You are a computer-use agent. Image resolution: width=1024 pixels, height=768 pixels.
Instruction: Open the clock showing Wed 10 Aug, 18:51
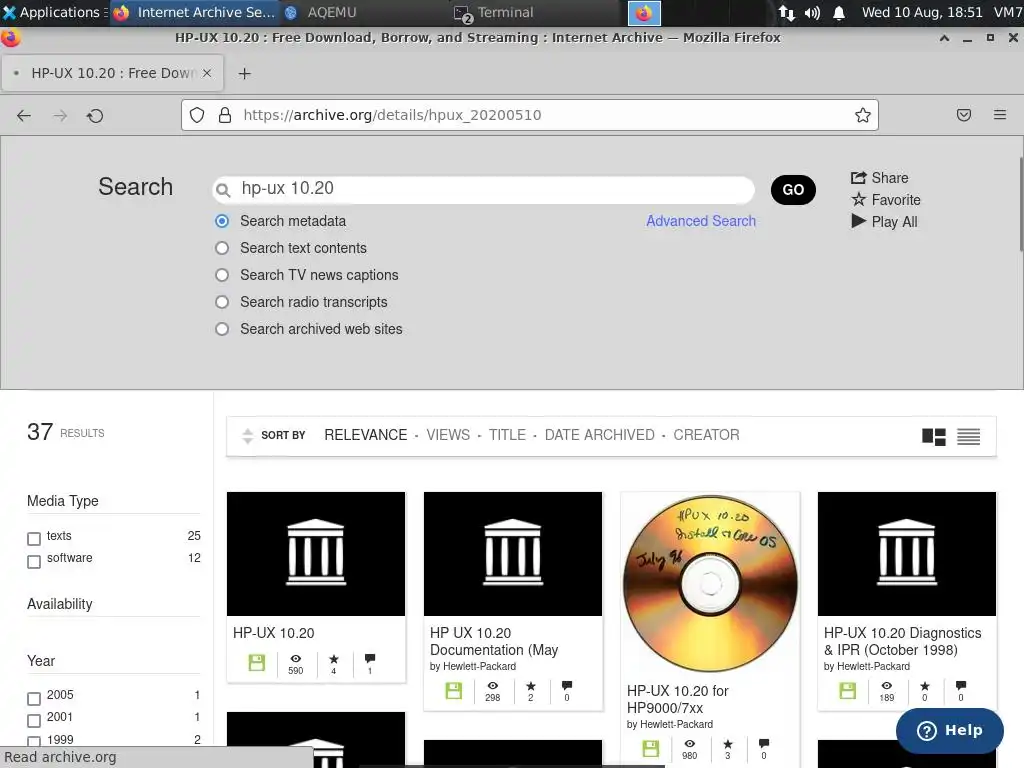coord(922,12)
